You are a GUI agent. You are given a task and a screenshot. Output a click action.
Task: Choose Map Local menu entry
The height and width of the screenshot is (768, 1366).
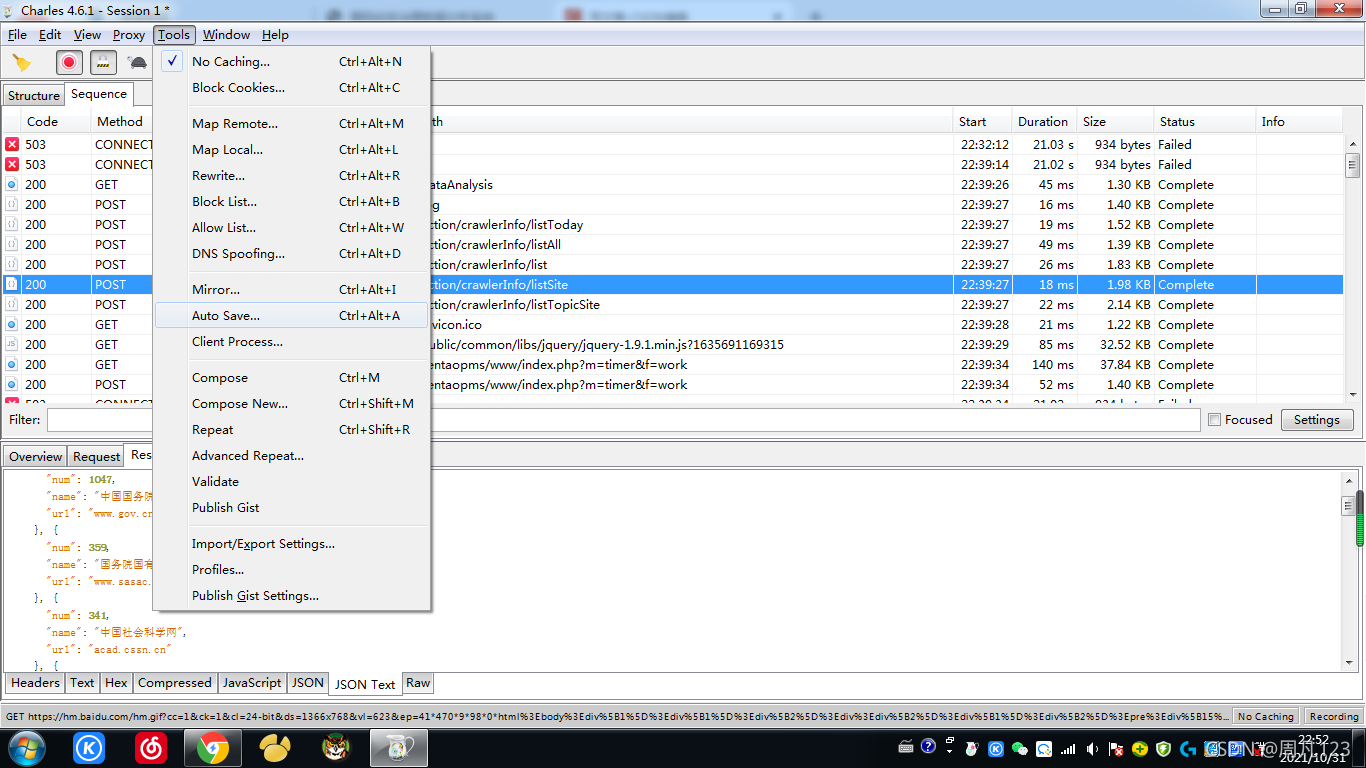[x=292, y=149]
